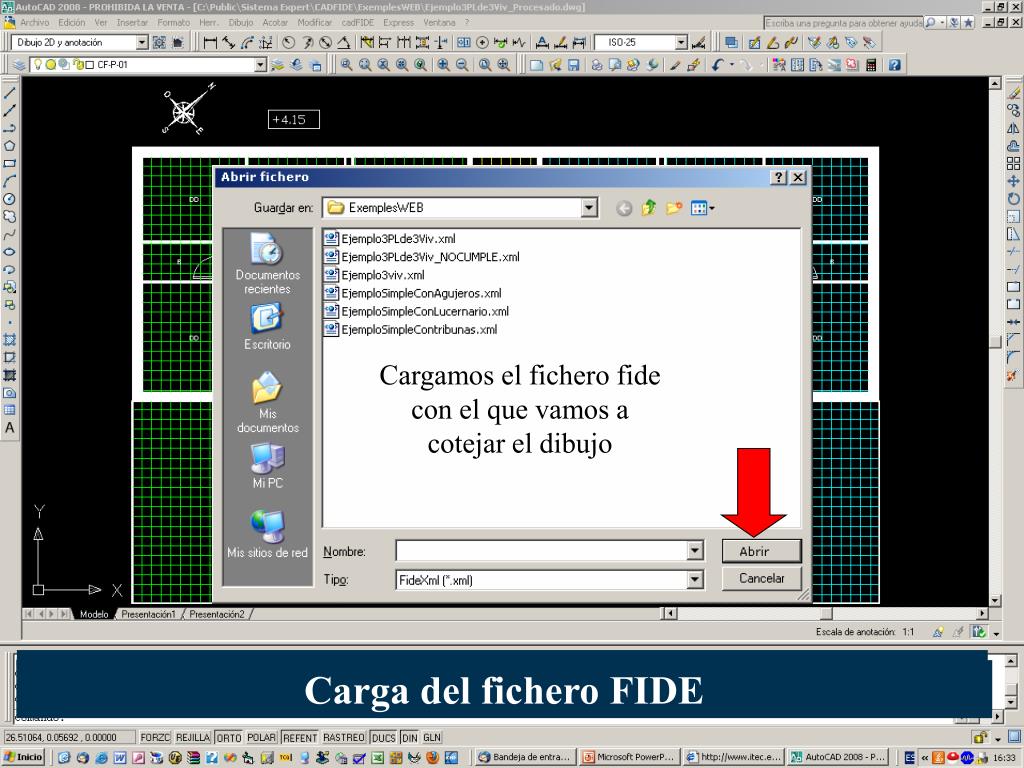Select the Multiline Text A tool
The height and width of the screenshot is (768, 1024).
[x=9, y=428]
